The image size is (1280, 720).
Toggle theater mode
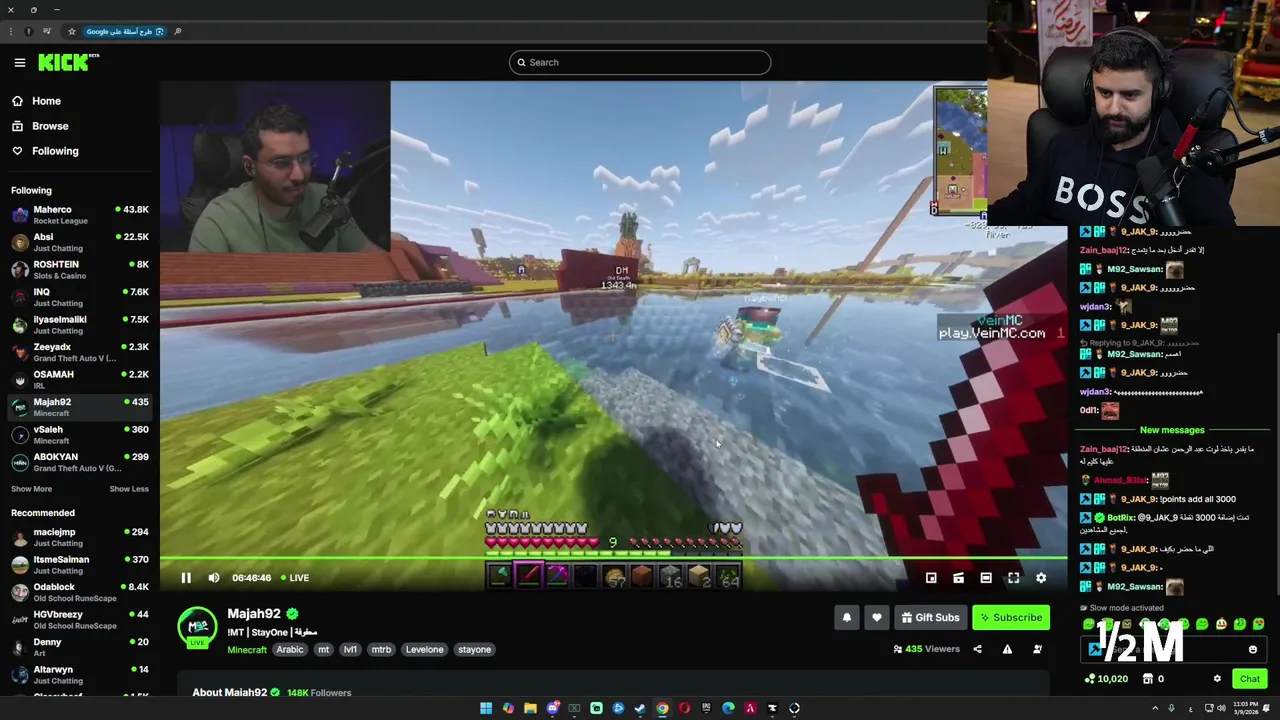[x=986, y=578]
